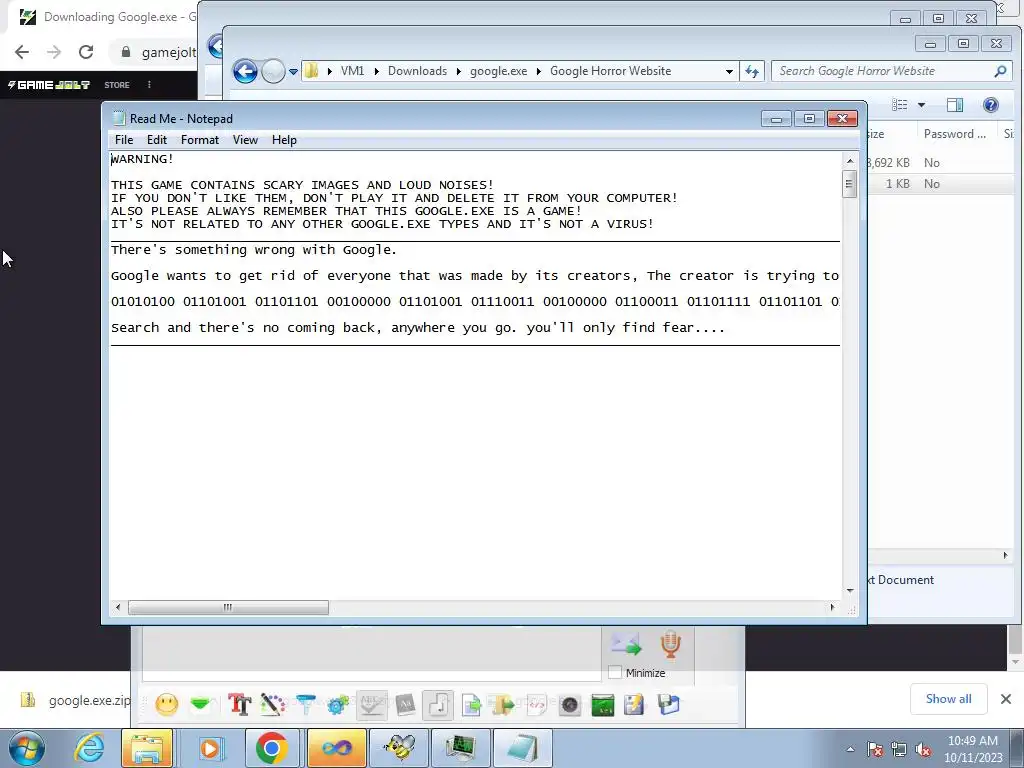
Task: Expand the arrow after VM1 in breadcrumb
Action: pyautogui.click(x=376, y=71)
